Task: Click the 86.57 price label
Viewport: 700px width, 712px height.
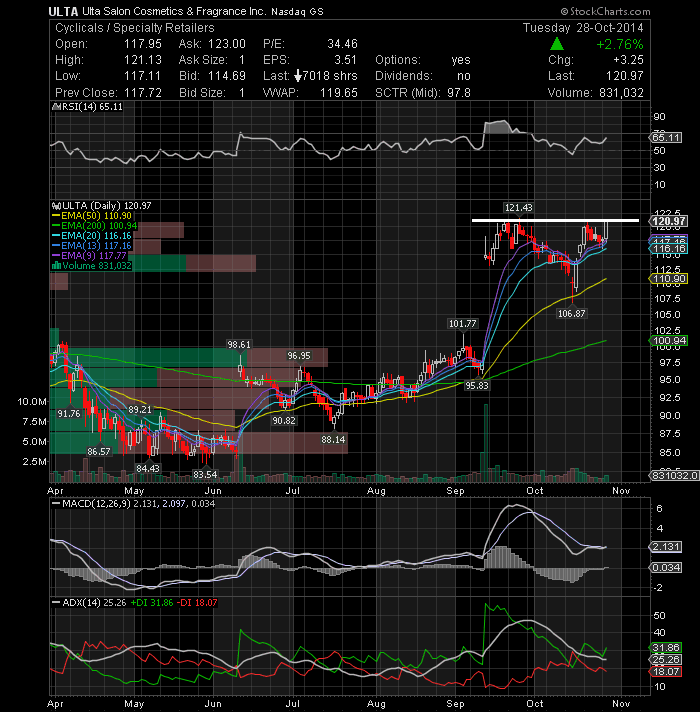Action: pos(99,451)
